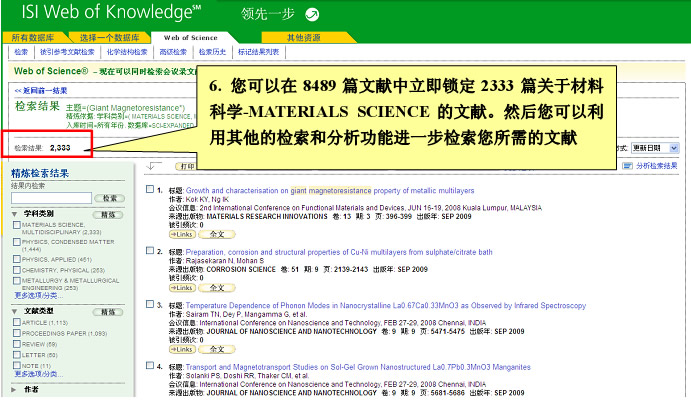Check PROCEEDINGS PAPER document type
Screen dimensions: 691x400
click(x=17, y=333)
